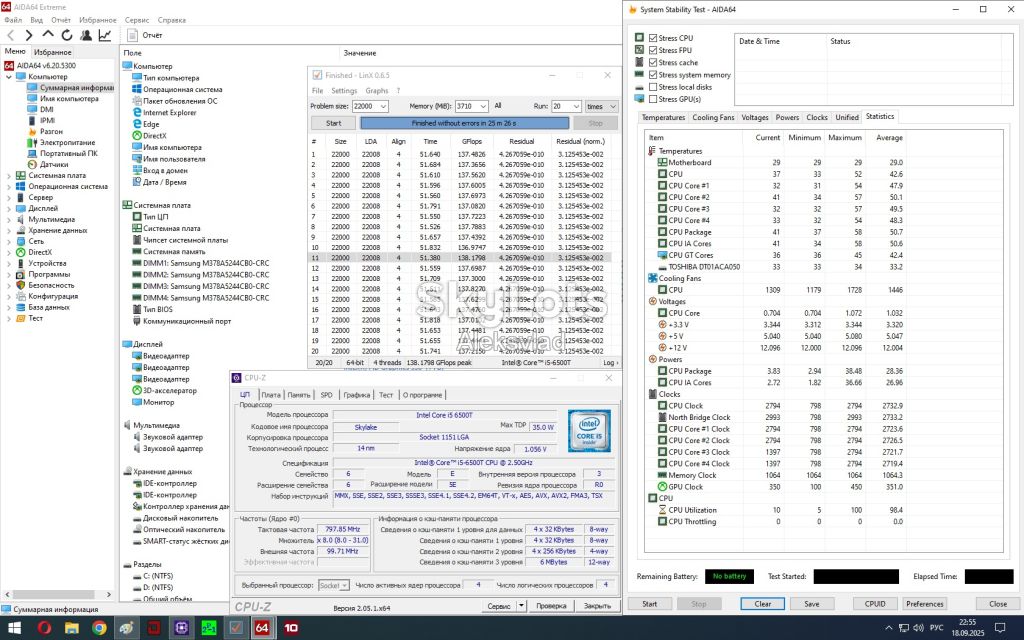Image resolution: width=1024 pixels, height=640 pixels.
Task: Open CPU-Z SPD tab
Action: pos(327,395)
